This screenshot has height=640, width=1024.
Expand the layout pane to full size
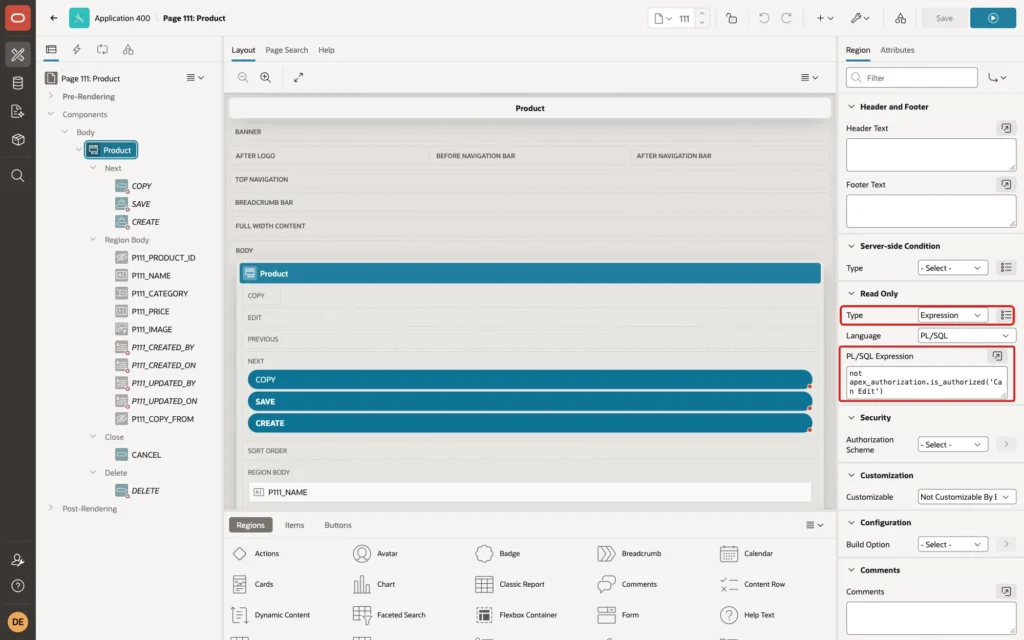click(298, 77)
